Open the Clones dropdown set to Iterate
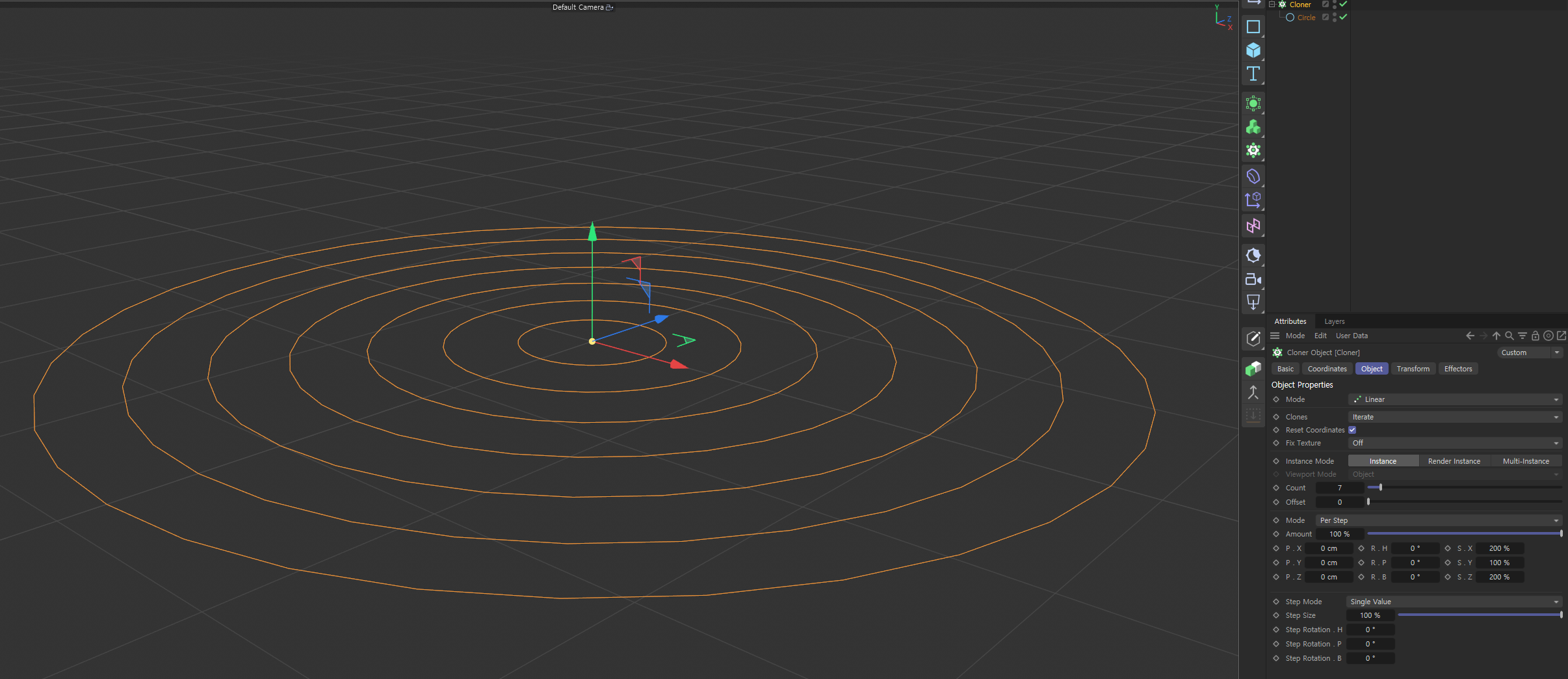Viewport: 1568px width, 679px height. tap(1454, 417)
